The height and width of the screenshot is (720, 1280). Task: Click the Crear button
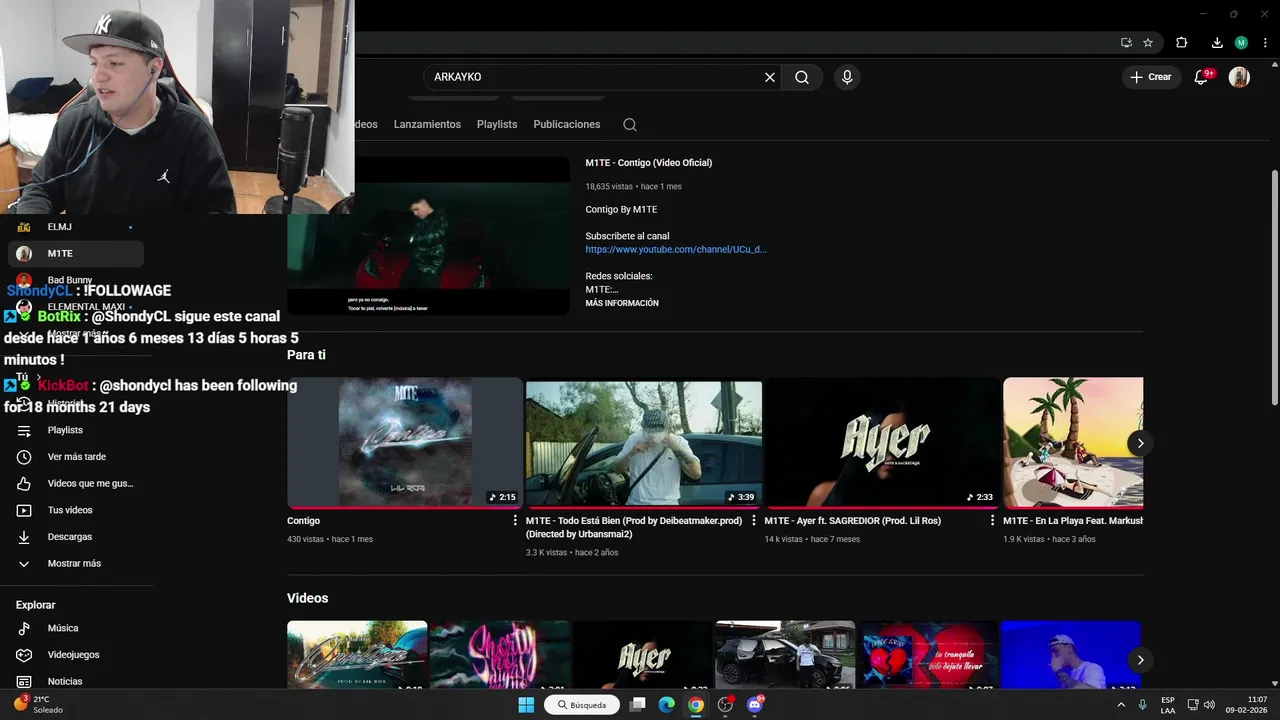click(1151, 77)
